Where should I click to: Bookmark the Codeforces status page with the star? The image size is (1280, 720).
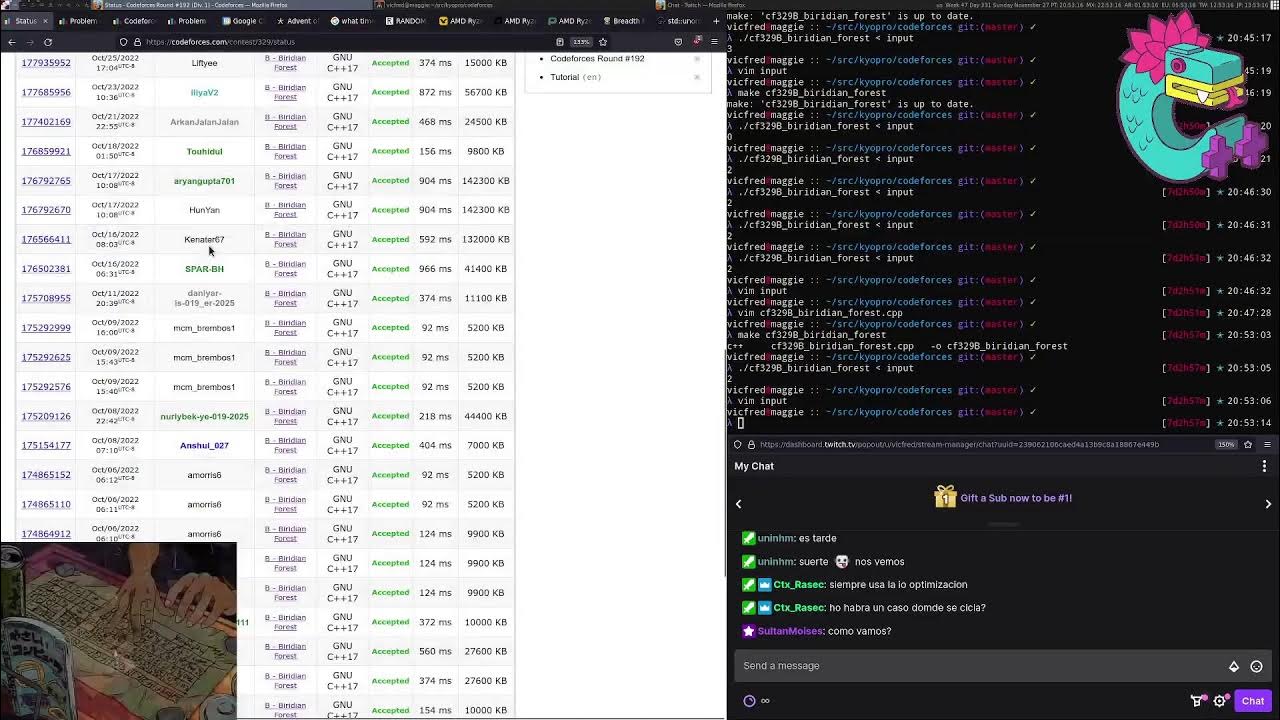(x=603, y=42)
